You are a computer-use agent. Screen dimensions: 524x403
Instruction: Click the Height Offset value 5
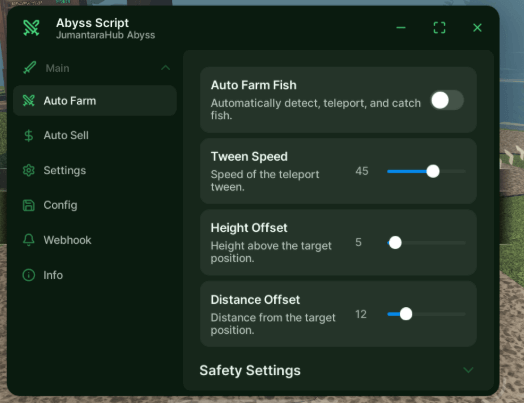tap(358, 242)
